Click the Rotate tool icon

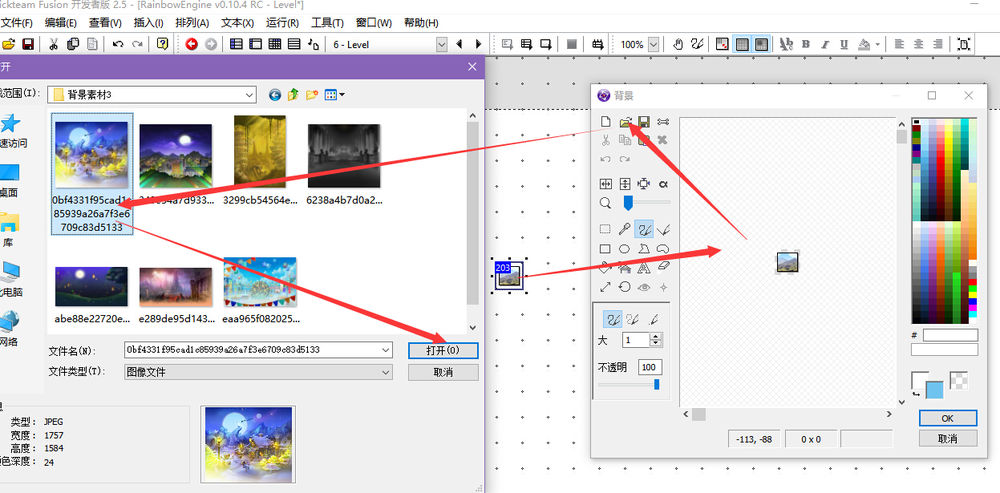tap(625, 287)
